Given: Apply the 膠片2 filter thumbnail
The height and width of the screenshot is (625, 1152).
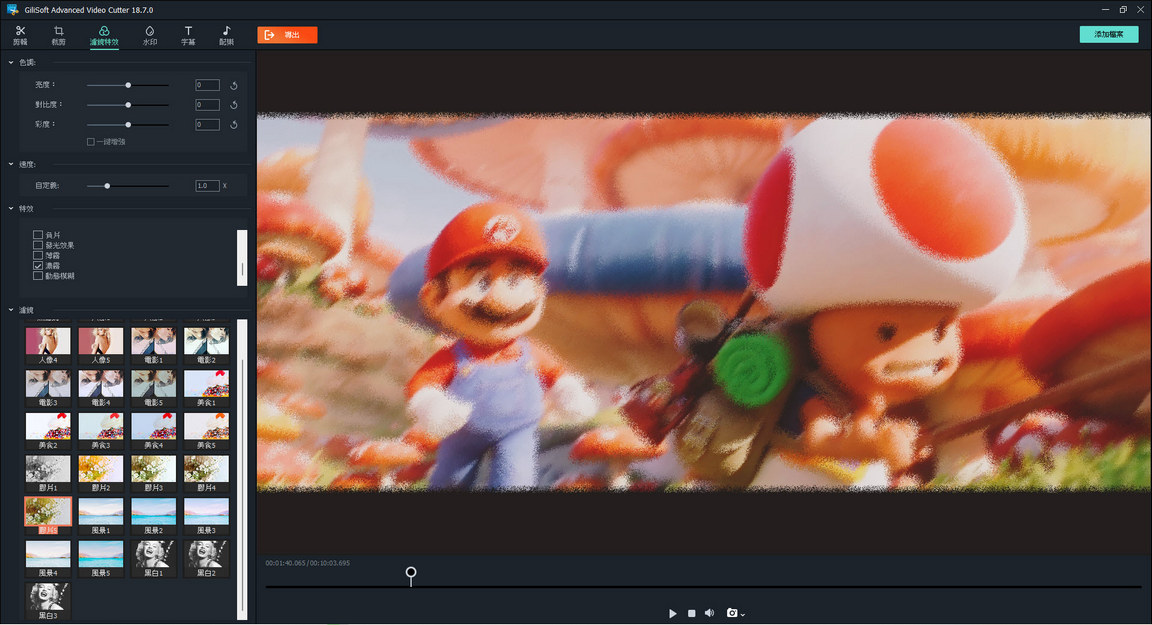Looking at the screenshot, I should [101, 473].
